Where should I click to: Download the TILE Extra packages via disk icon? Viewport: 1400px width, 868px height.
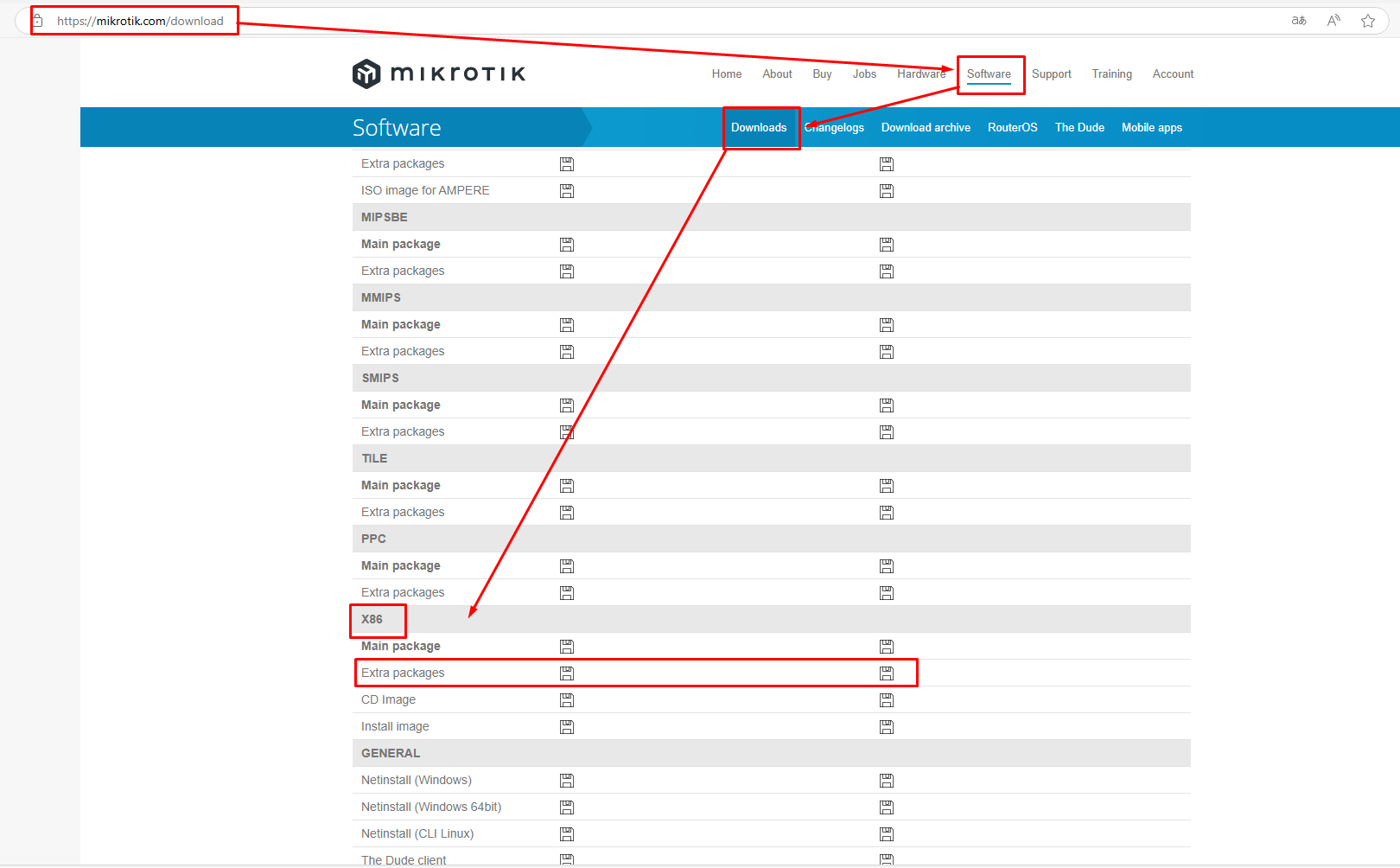pos(567,512)
